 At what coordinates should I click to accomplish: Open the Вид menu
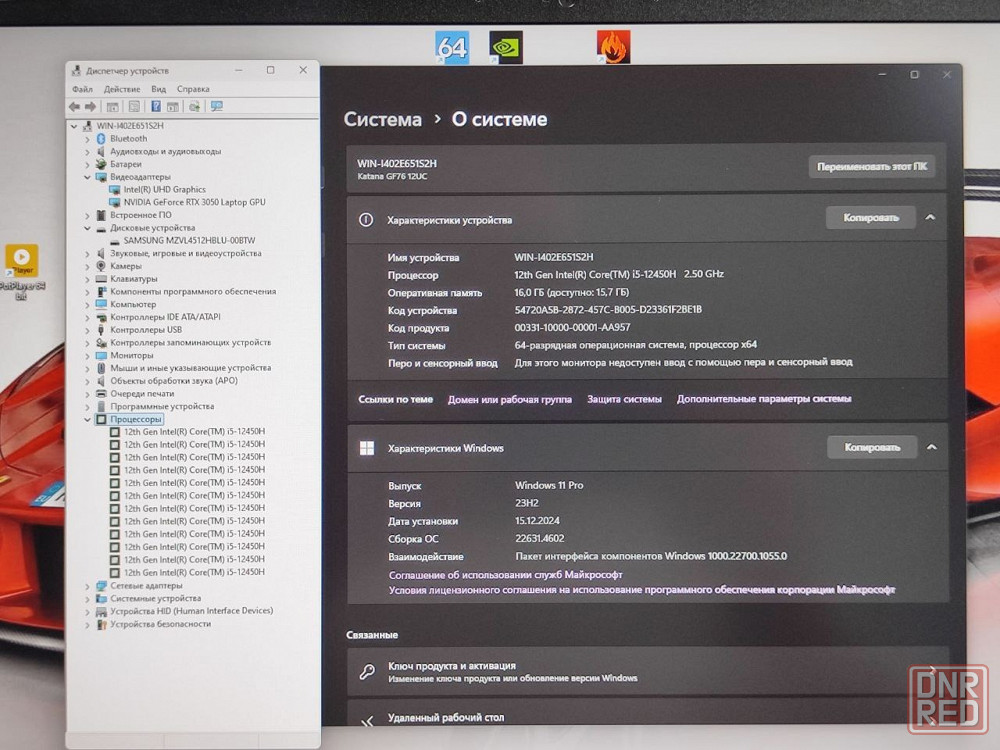[159, 89]
